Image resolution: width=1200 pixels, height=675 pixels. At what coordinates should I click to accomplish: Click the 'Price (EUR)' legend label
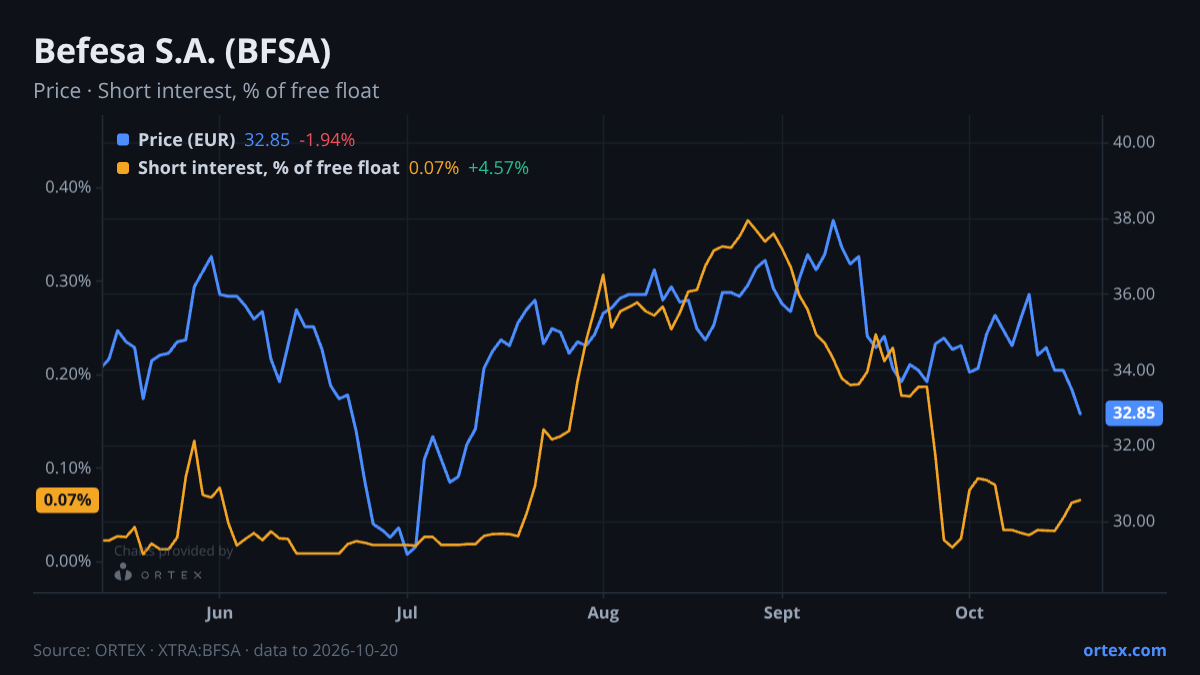[x=186, y=140]
